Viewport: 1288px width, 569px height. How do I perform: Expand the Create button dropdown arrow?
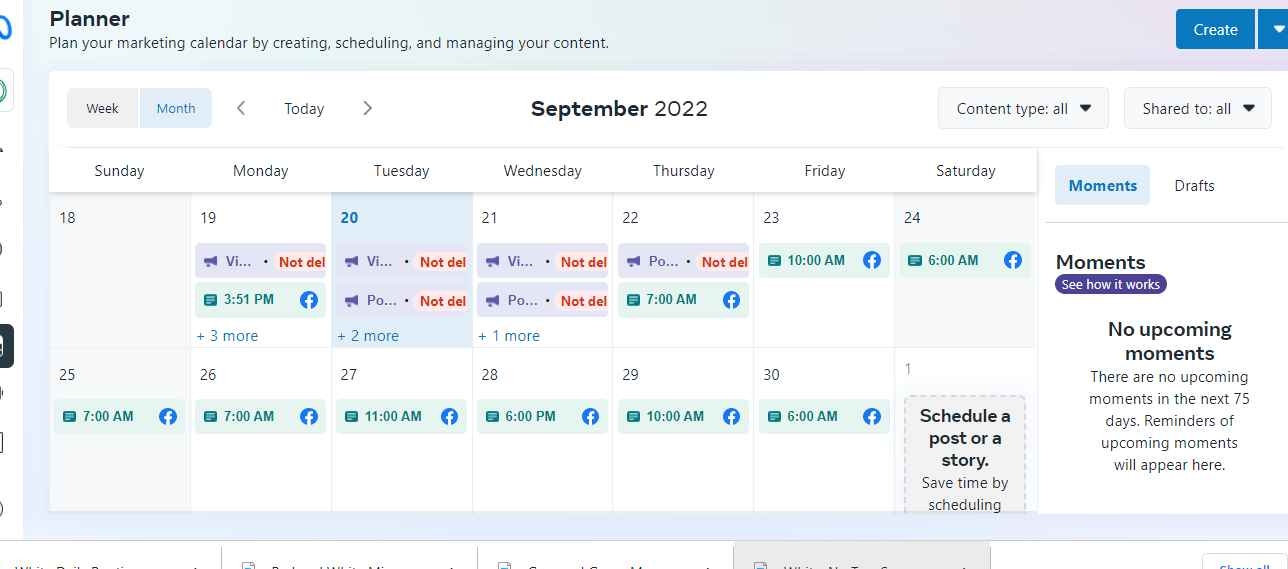pyautogui.click(x=1277, y=29)
